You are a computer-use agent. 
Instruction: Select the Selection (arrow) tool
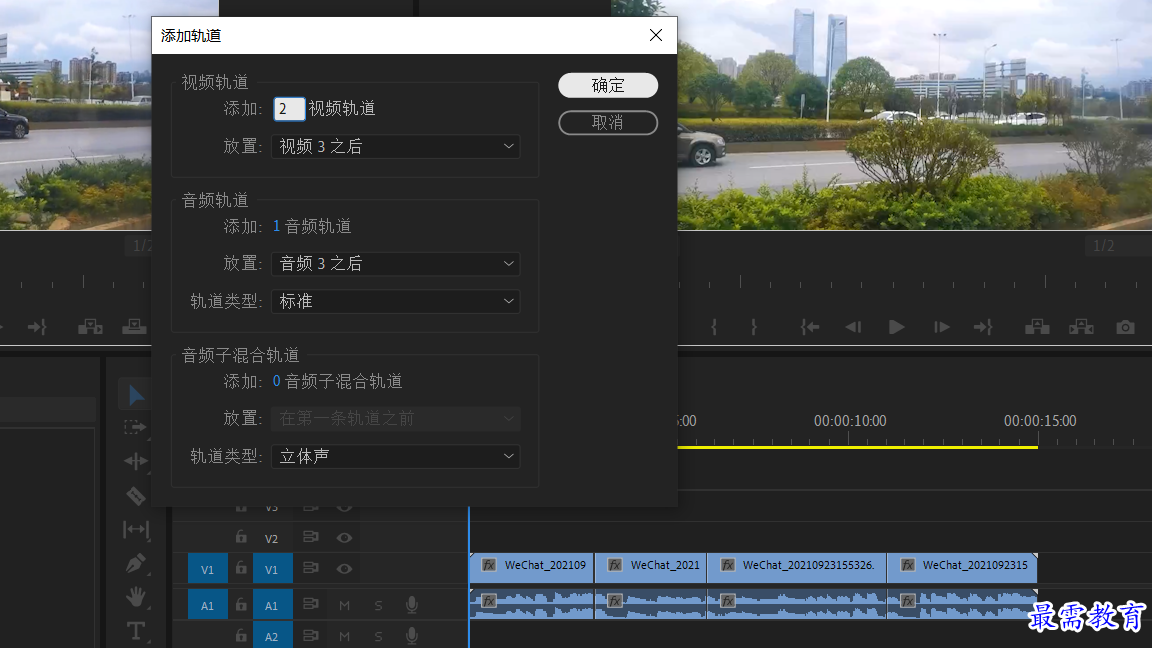coord(136,395)
